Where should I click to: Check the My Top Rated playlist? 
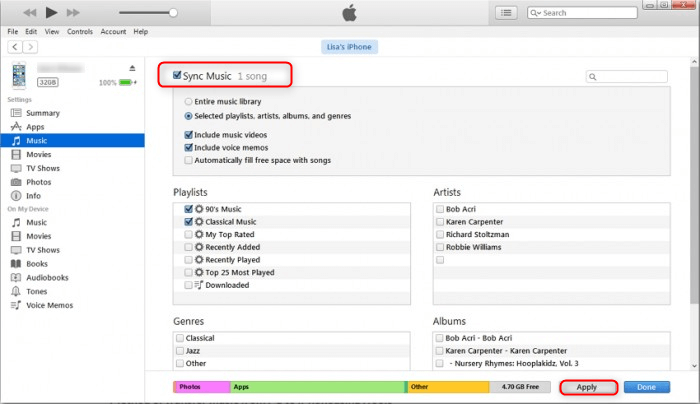pyautogui.click(x=188, y=234)
